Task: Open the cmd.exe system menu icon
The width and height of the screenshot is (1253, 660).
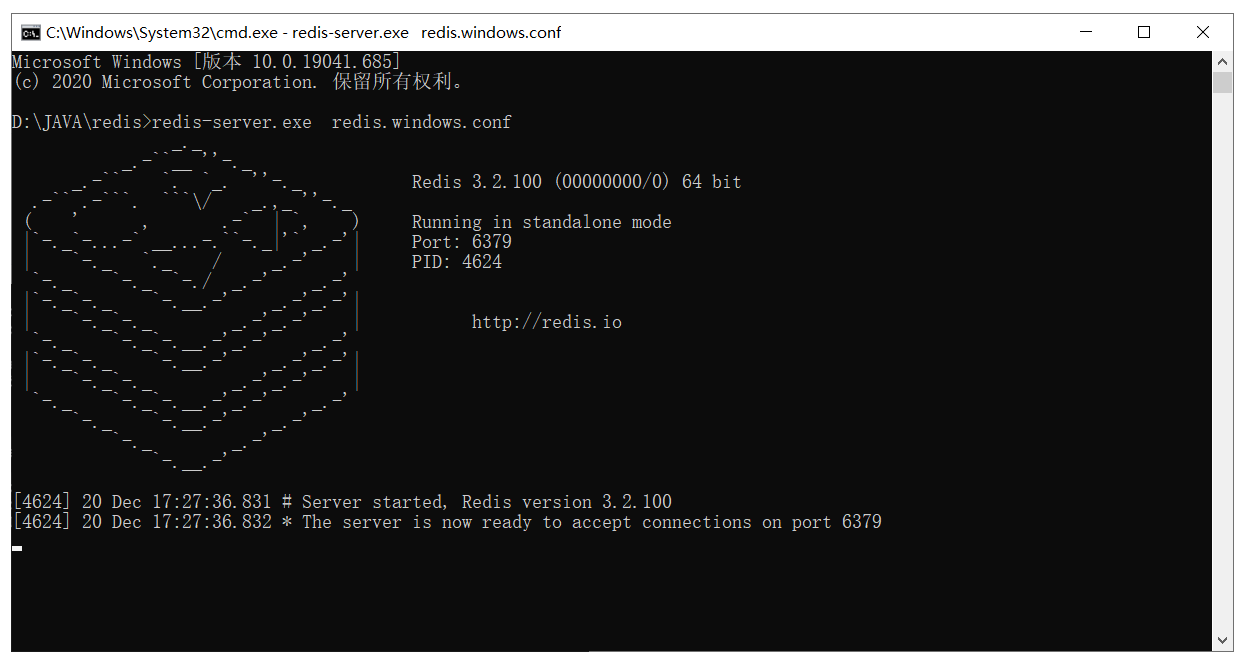Action: 31,32
